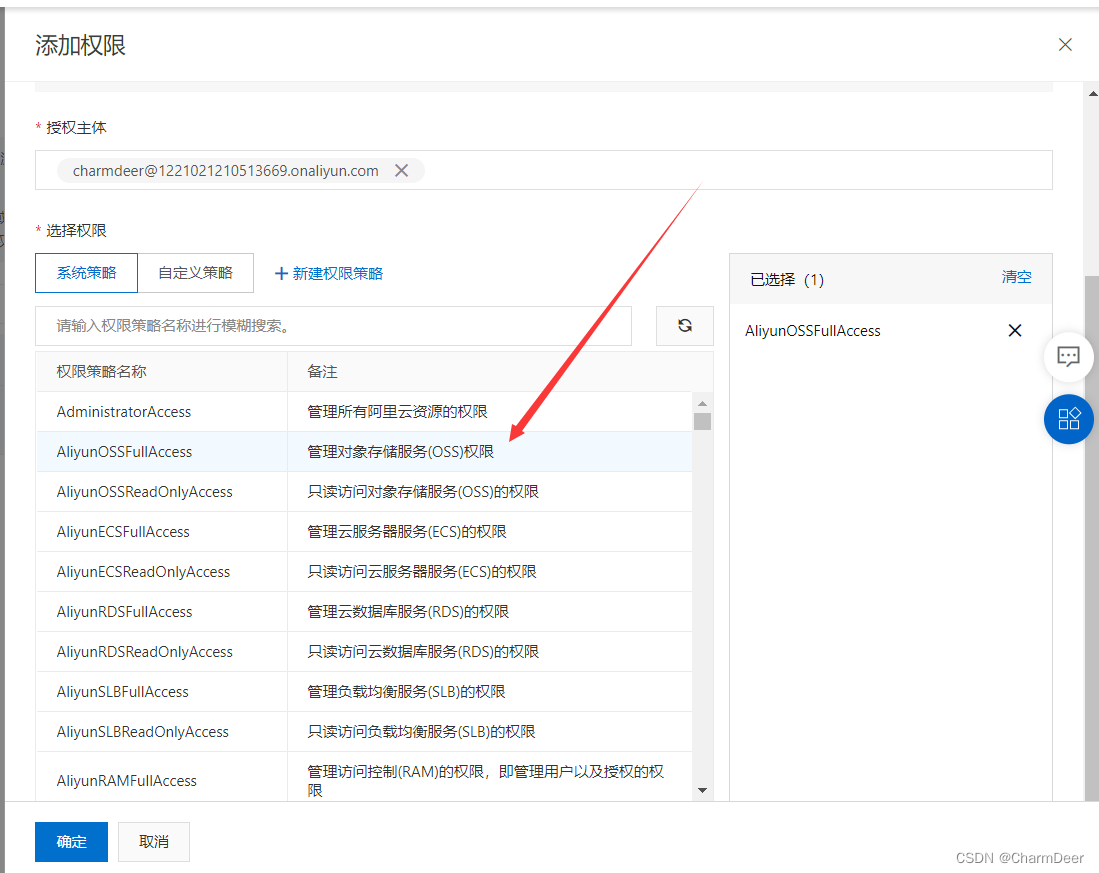Click the 管理对象存储服务(OSS)权限 description
Viewport: 1099px width, 873px height.
[400, 451]
